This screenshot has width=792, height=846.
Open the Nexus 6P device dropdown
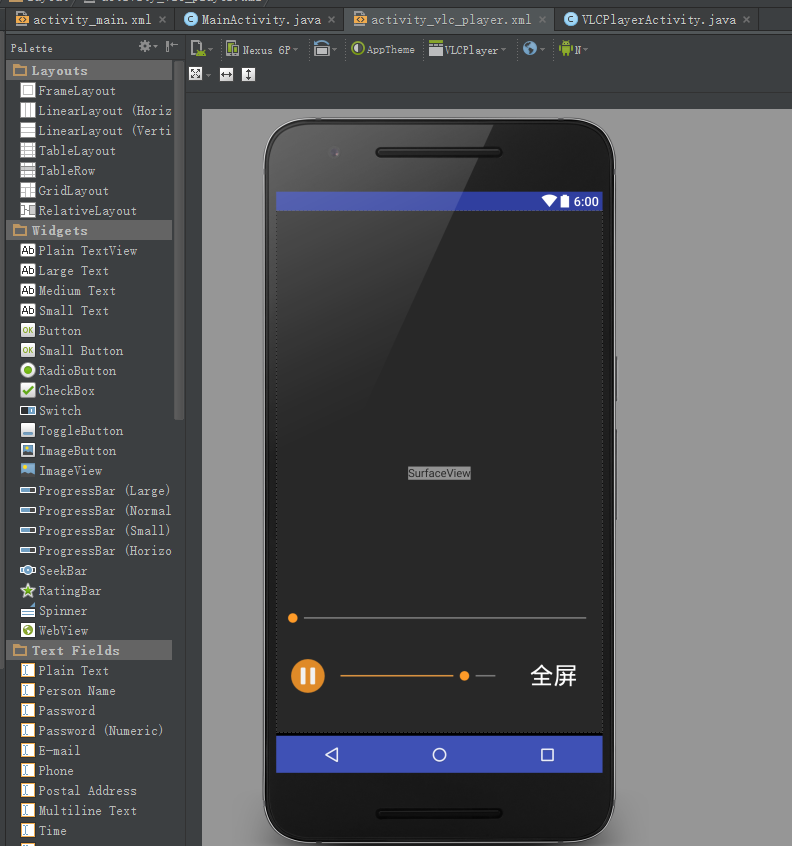coord(263,49)
